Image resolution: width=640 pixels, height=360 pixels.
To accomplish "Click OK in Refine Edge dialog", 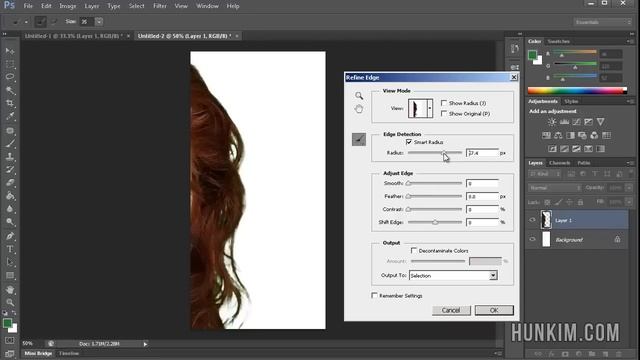I will [x=494, y=310].
